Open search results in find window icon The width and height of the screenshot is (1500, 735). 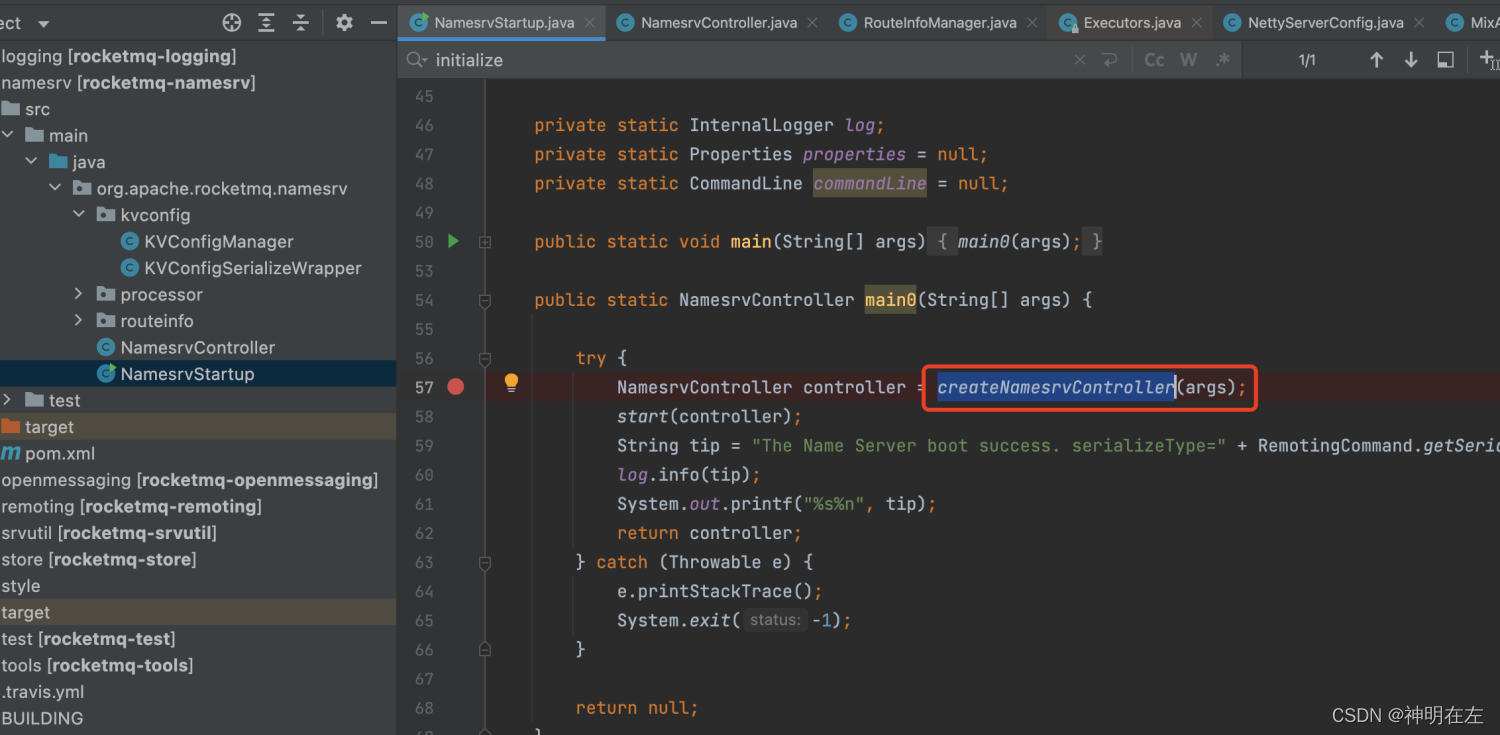[1445, 60]
